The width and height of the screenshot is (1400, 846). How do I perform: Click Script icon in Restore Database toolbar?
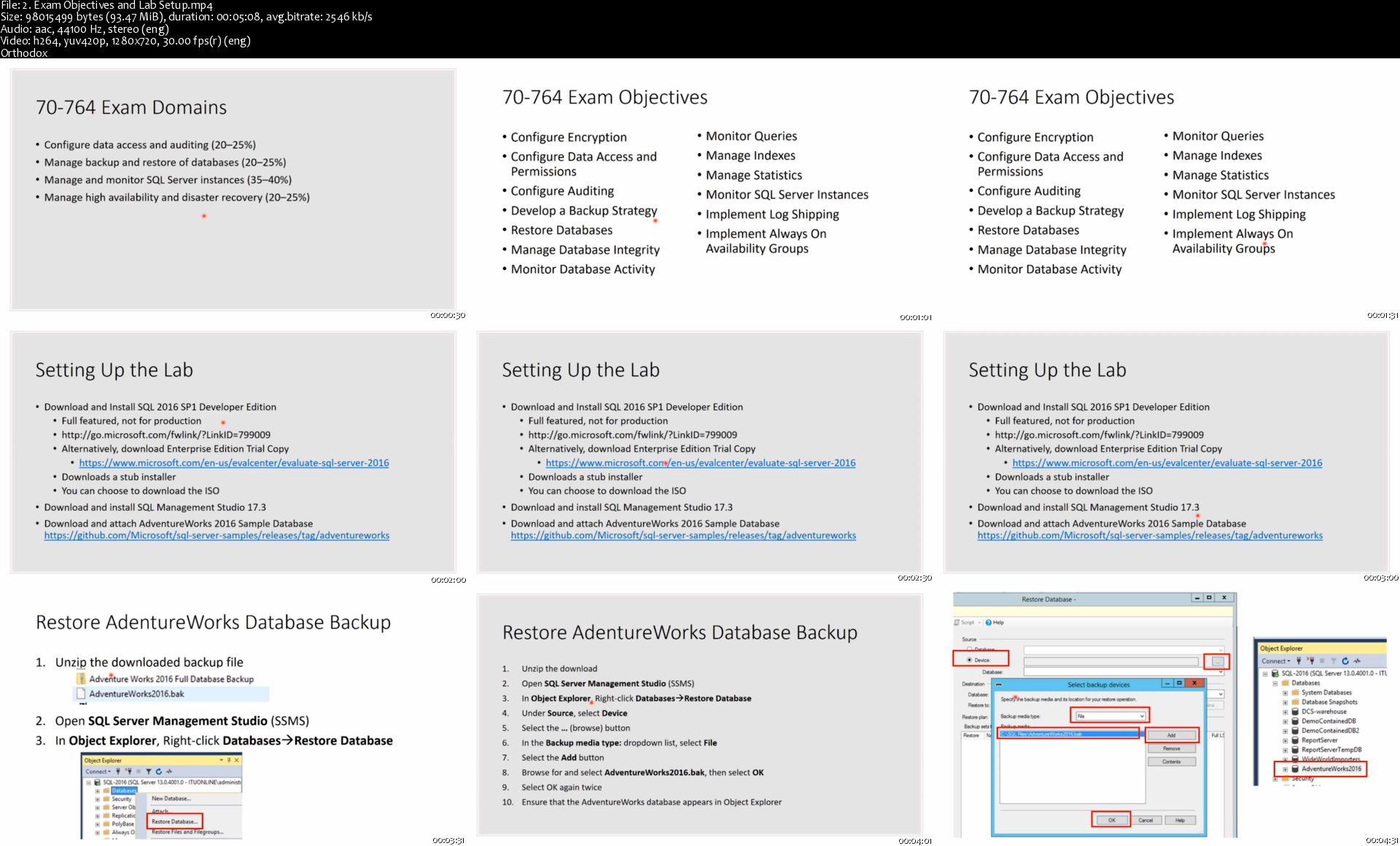pos(957,622)
